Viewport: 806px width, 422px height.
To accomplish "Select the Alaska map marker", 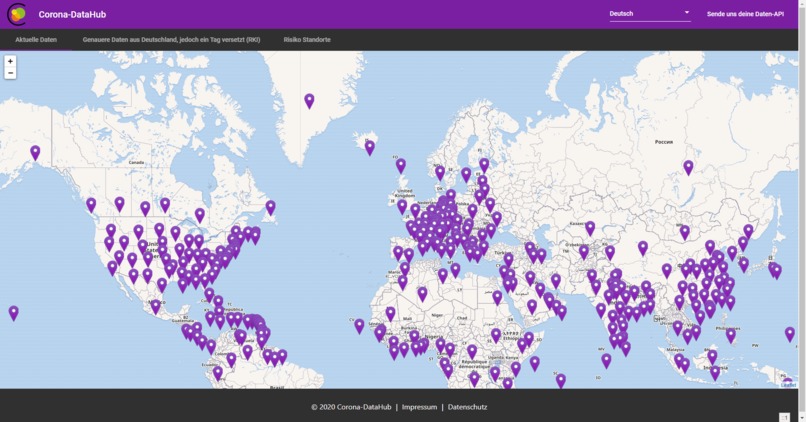I will (x=35, y=153).
